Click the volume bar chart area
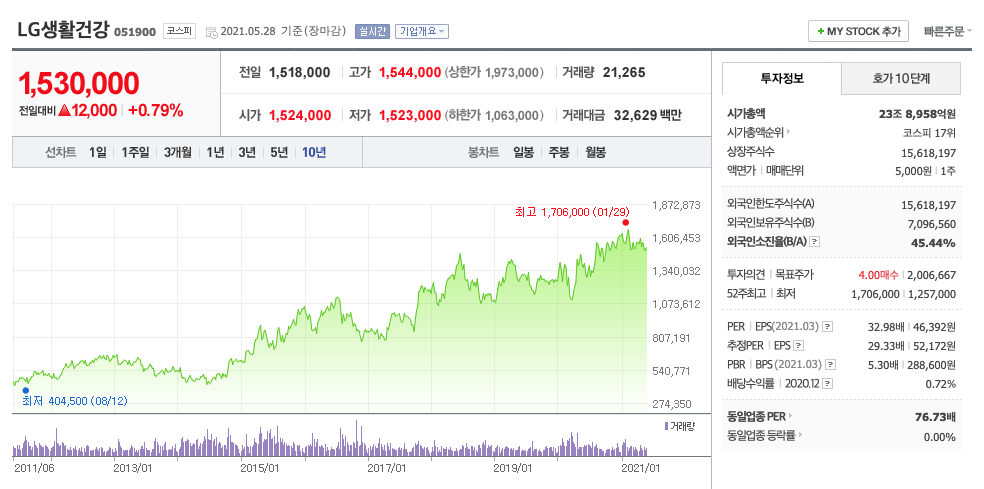 [x=330, y=439]
